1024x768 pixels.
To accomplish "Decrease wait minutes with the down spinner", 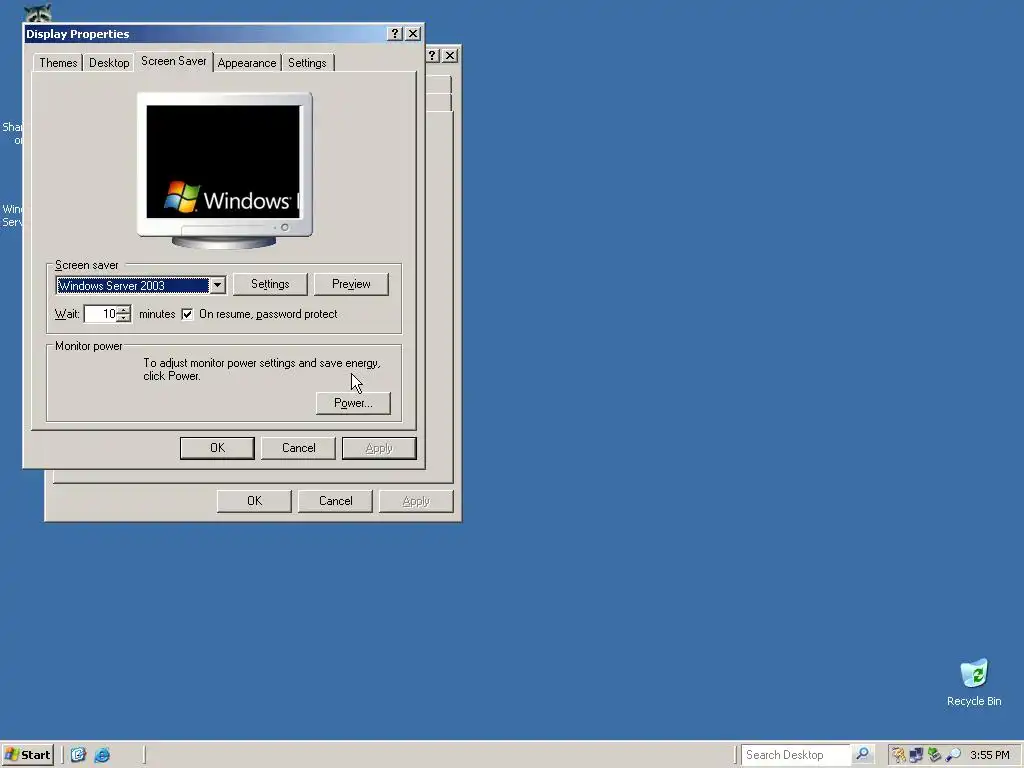I will (123, 318).
